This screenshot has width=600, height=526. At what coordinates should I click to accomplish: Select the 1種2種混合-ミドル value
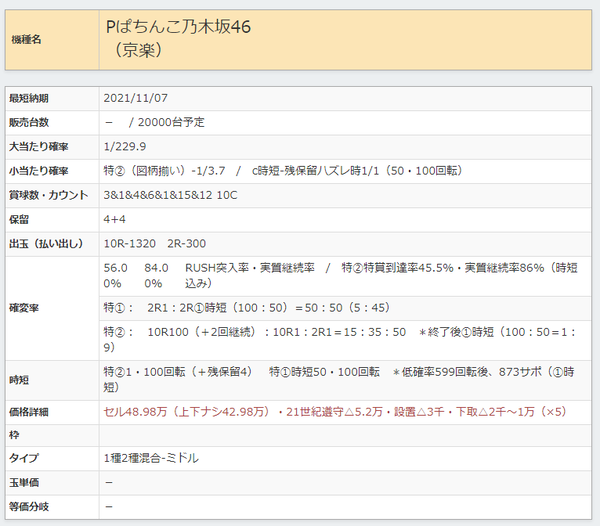151,458
